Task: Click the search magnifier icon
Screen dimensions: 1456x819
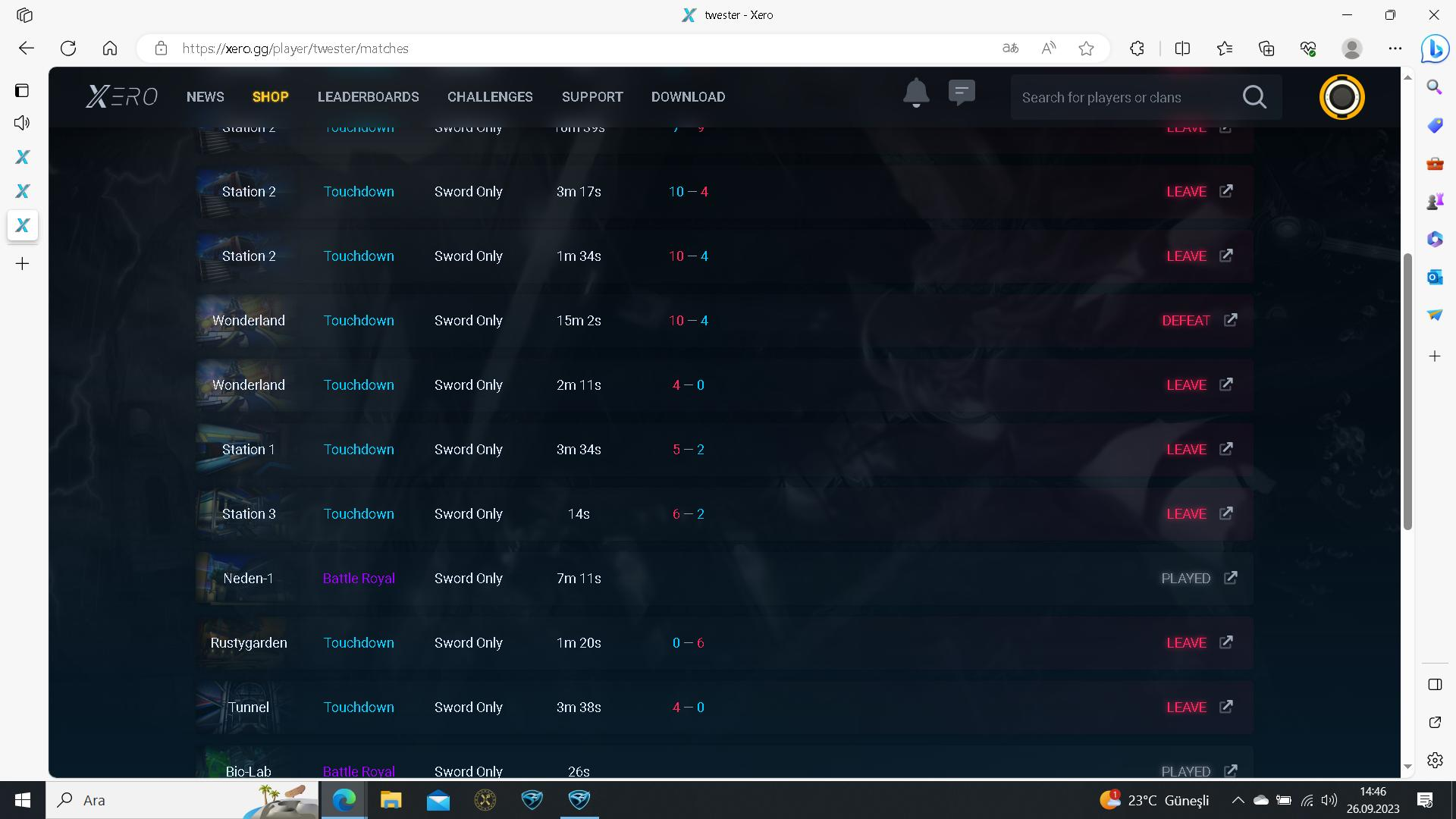Action: click(x=1254, y=97)
